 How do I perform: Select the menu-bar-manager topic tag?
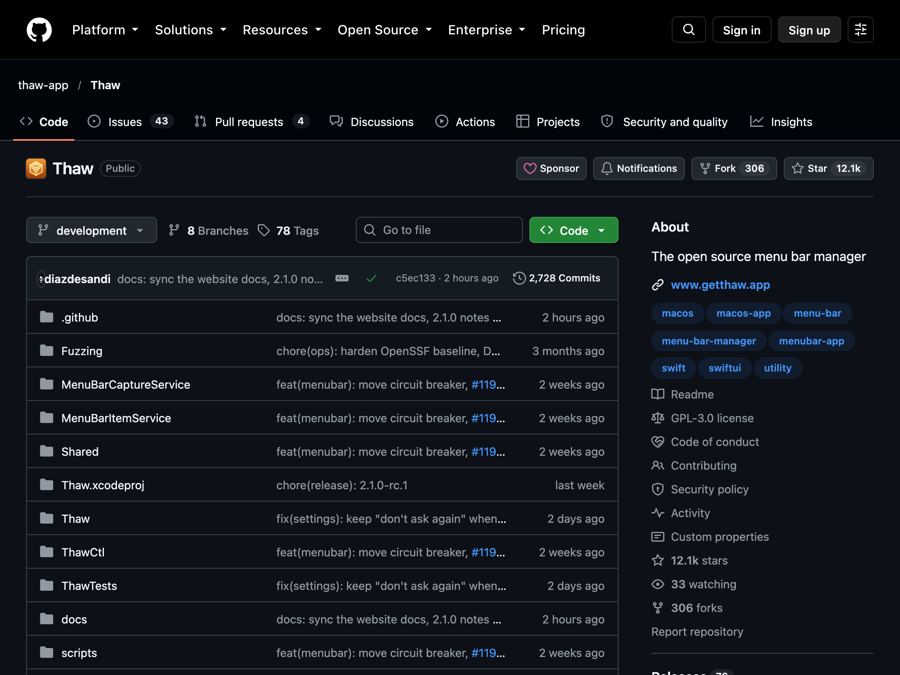coord(709,341)
